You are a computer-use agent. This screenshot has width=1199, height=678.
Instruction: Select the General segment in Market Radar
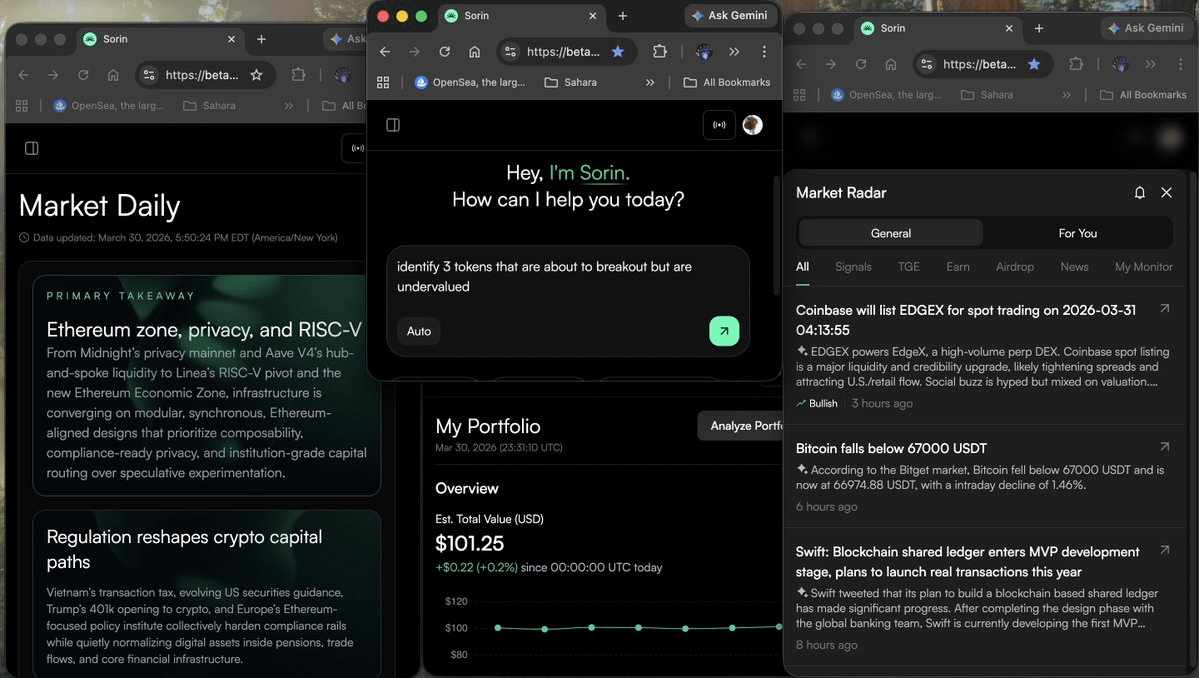point(890,233)
